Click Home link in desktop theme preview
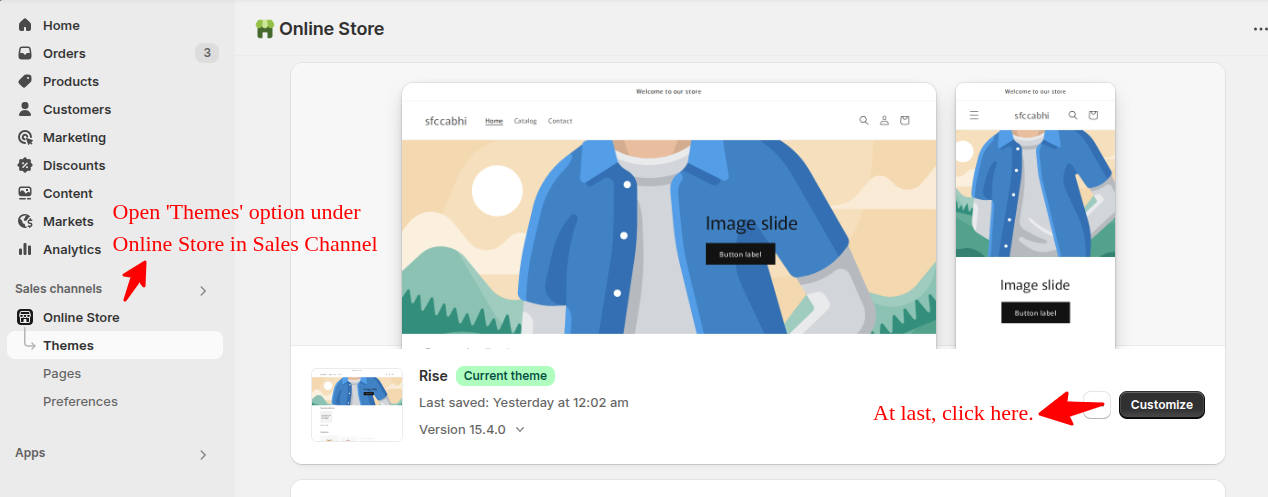Image resolution: width=1268 pixels, height=497 pixels. click(494, 121)
